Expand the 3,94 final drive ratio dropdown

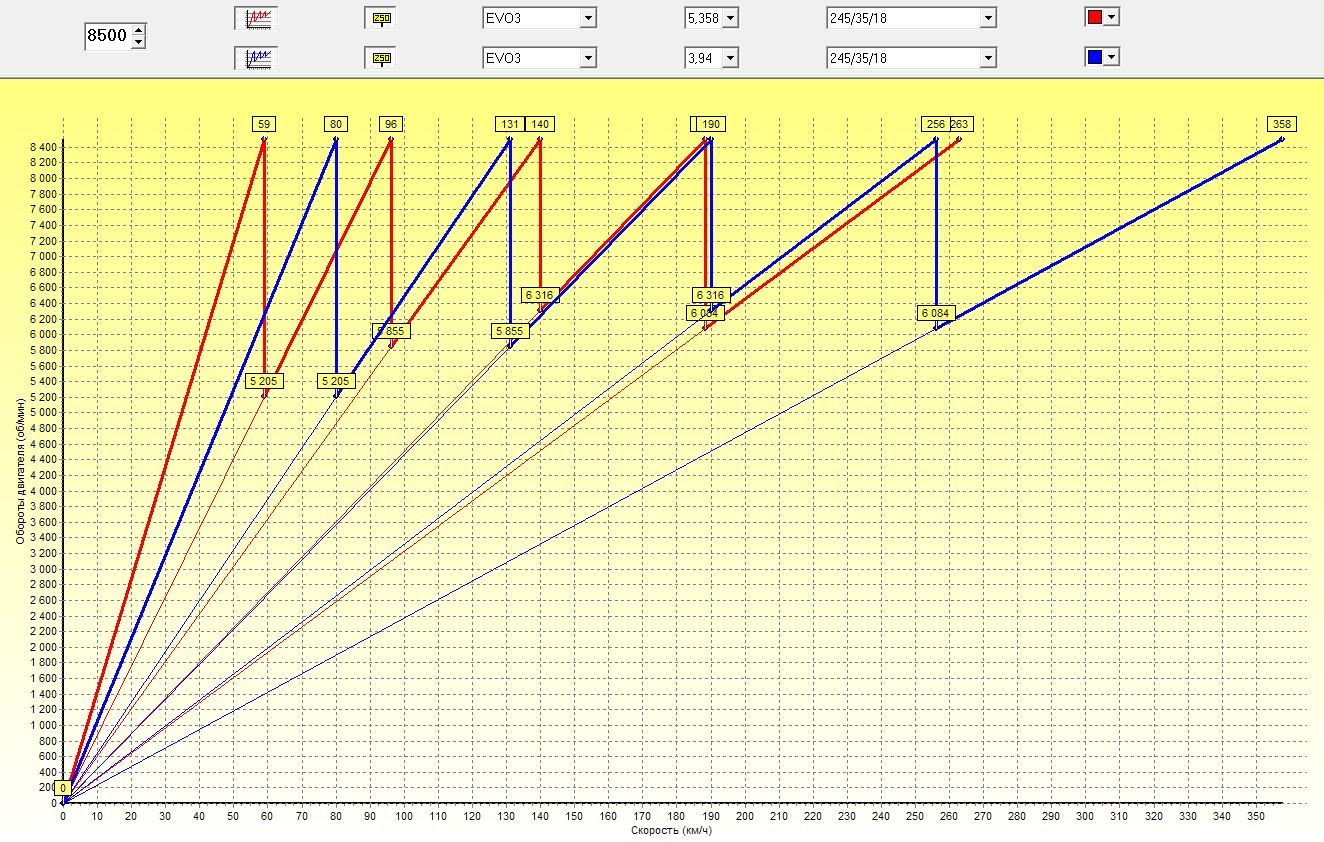click(730, 58)
